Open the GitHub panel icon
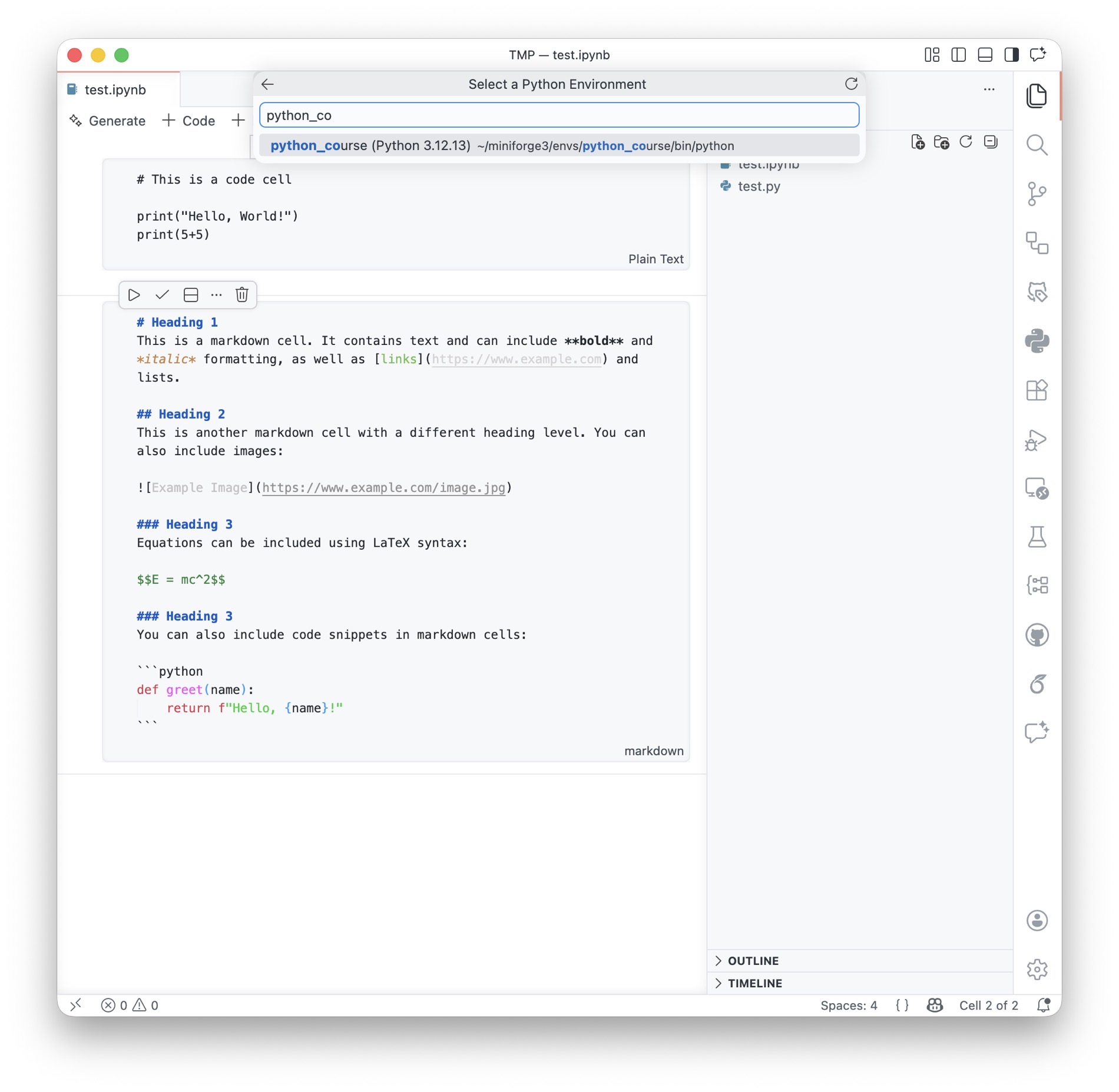The image size is (1119, 1092). click(1036, 635)
